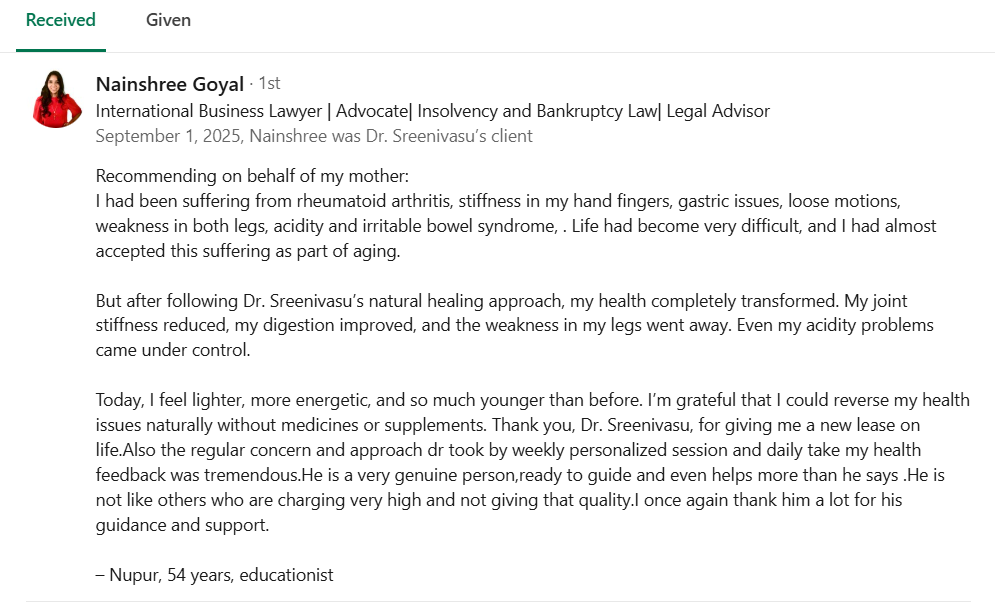
Task: Switch to the Given tab
Action: [168, 20]
